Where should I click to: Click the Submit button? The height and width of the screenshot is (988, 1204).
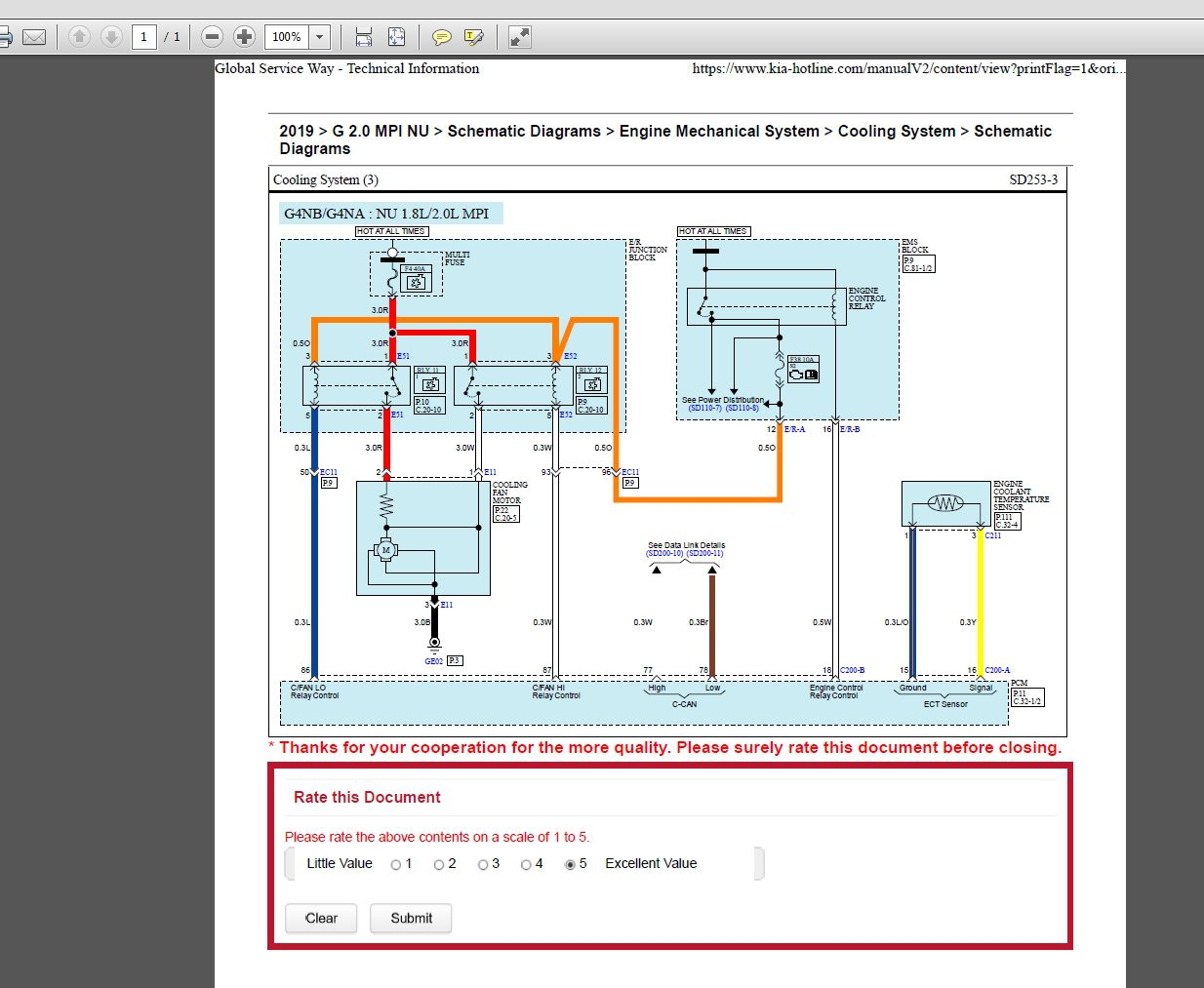[411, 918]
